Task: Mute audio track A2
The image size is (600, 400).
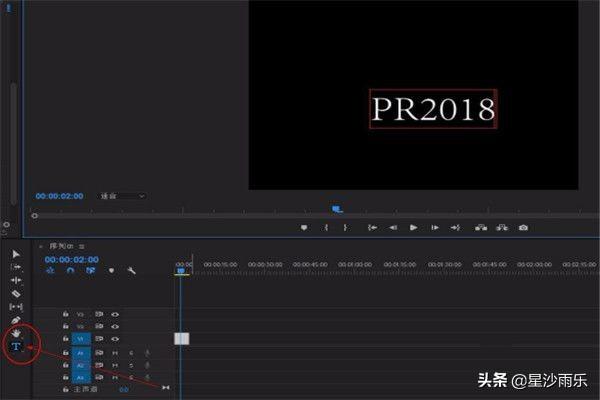Action: [x=115, y=366]
